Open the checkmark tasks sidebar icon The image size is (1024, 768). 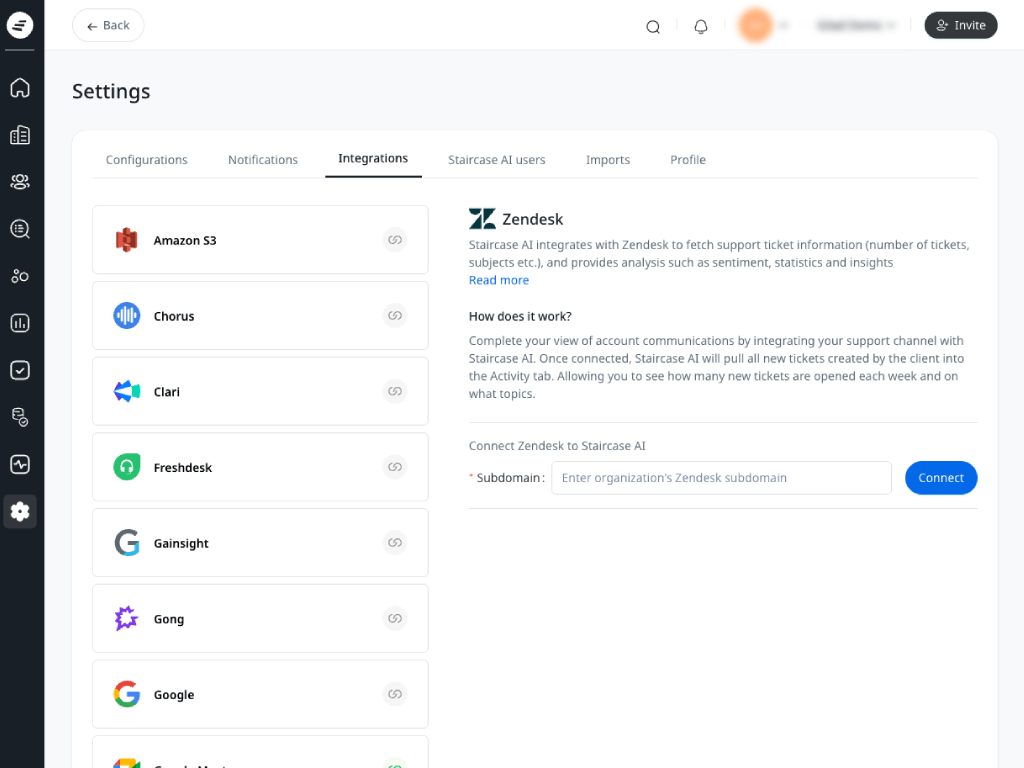(20, 370)
